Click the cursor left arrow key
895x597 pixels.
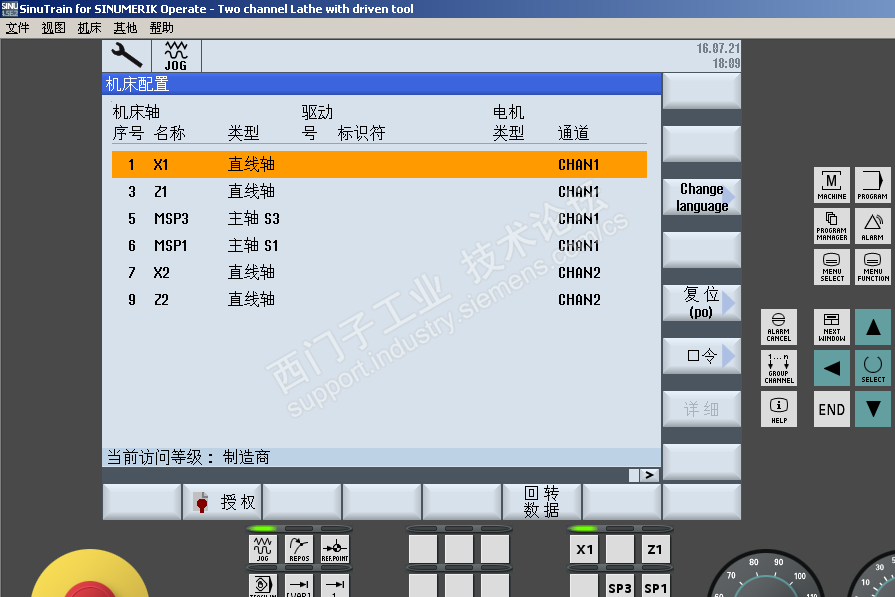click(x=832, y=368)
